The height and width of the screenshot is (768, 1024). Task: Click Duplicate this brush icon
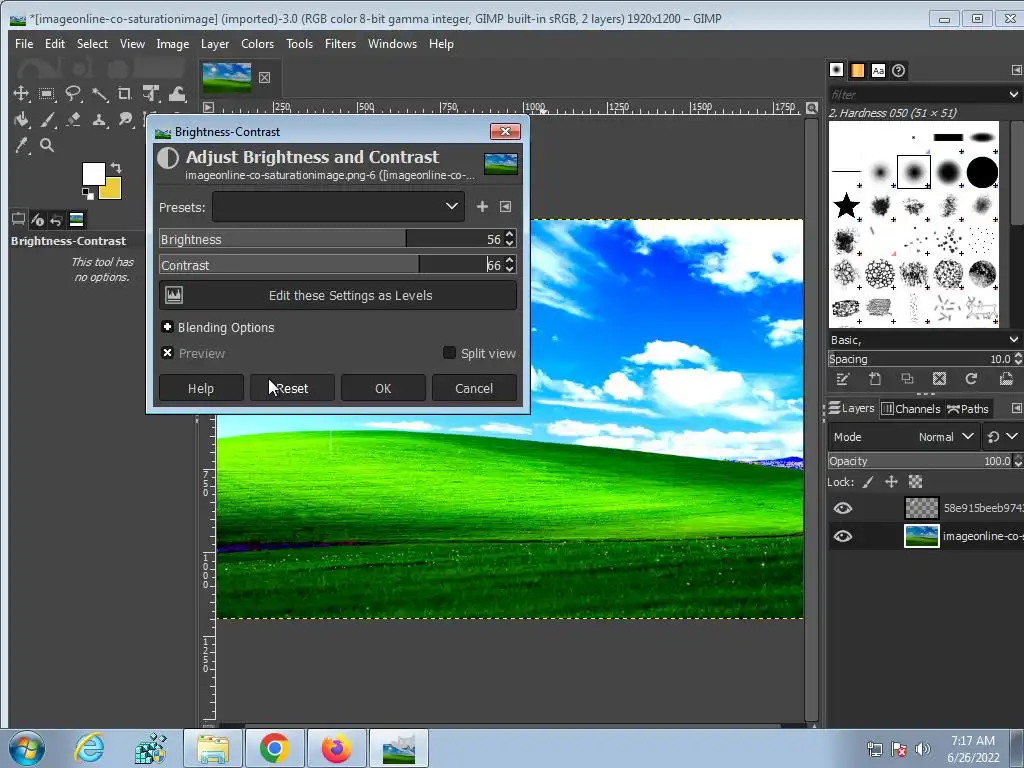pos(907,379)
